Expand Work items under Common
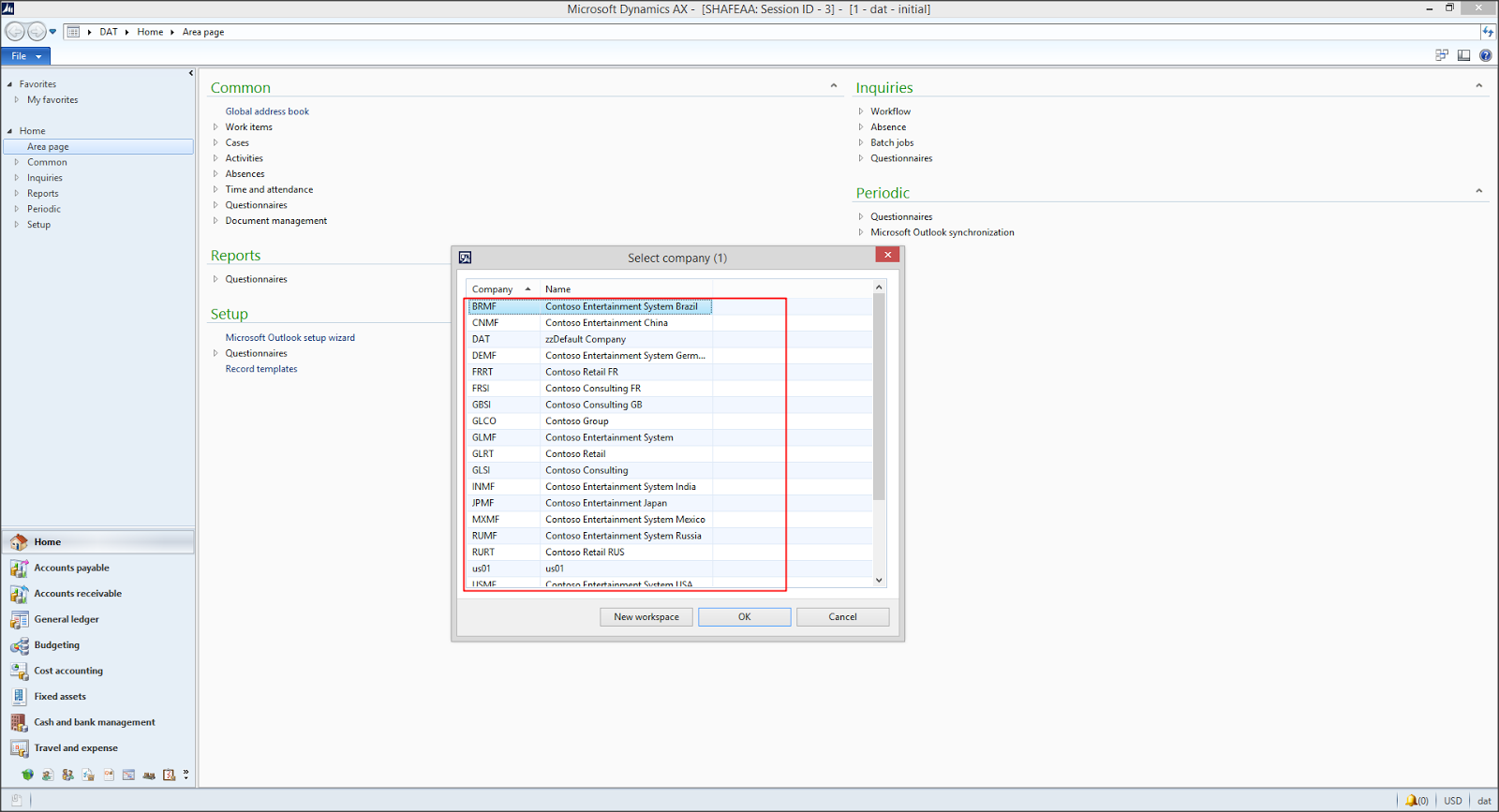1499x812 pixels. (x=215, y=127)
